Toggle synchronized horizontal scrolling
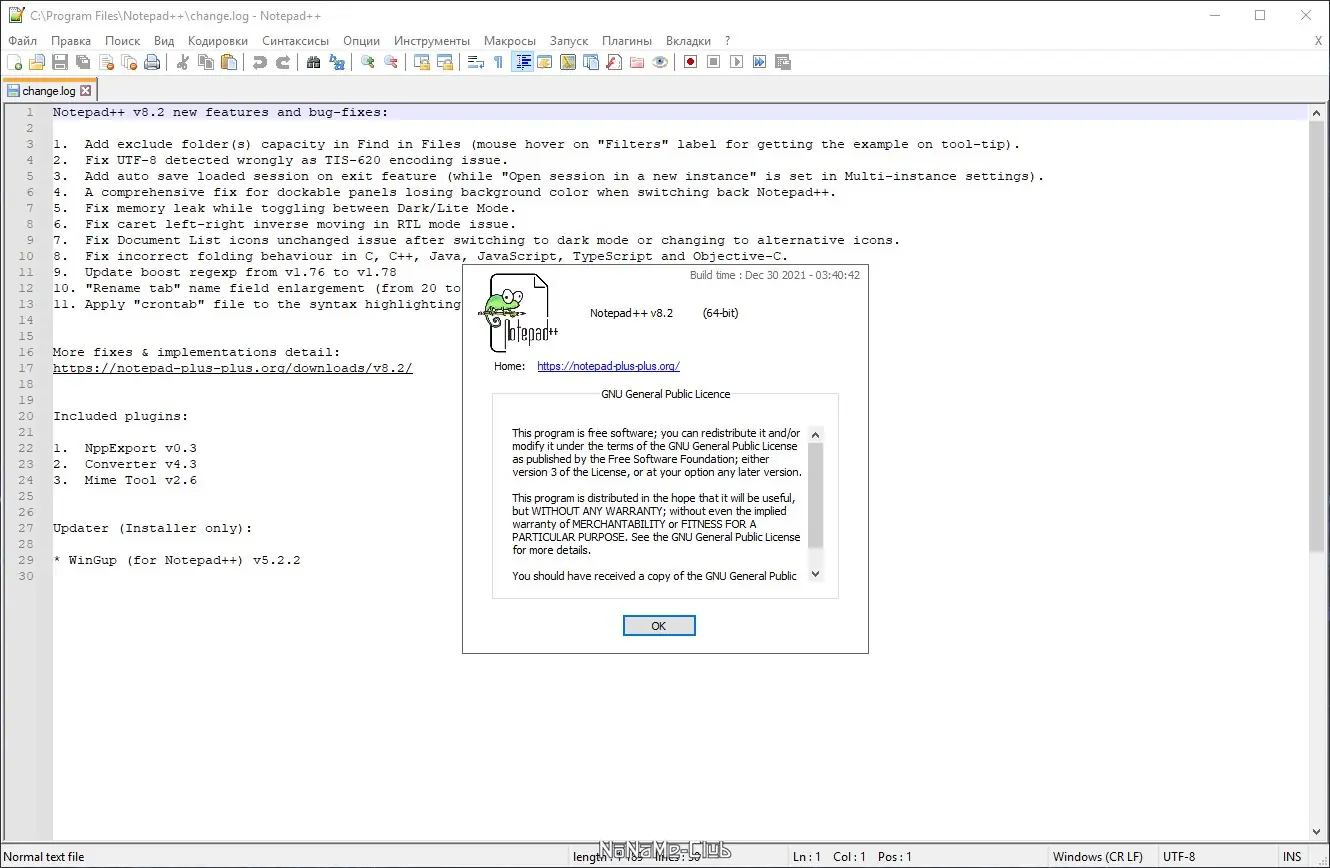The width and height of the screenshot is (1330, 868). click(445, 62)
